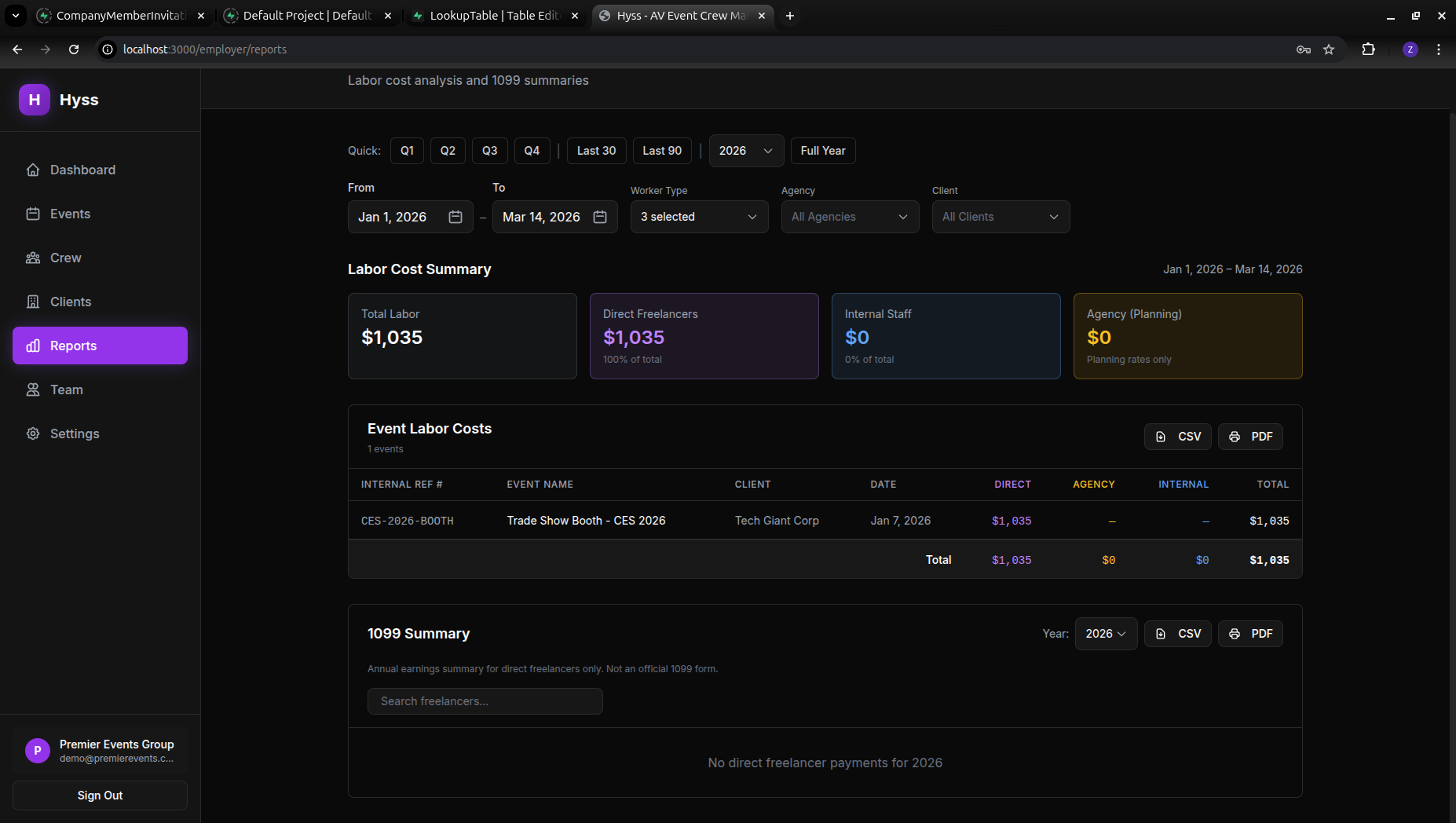Close the LookupTable tab
This screenshot has height=823, width=1456.
point(575,16)
